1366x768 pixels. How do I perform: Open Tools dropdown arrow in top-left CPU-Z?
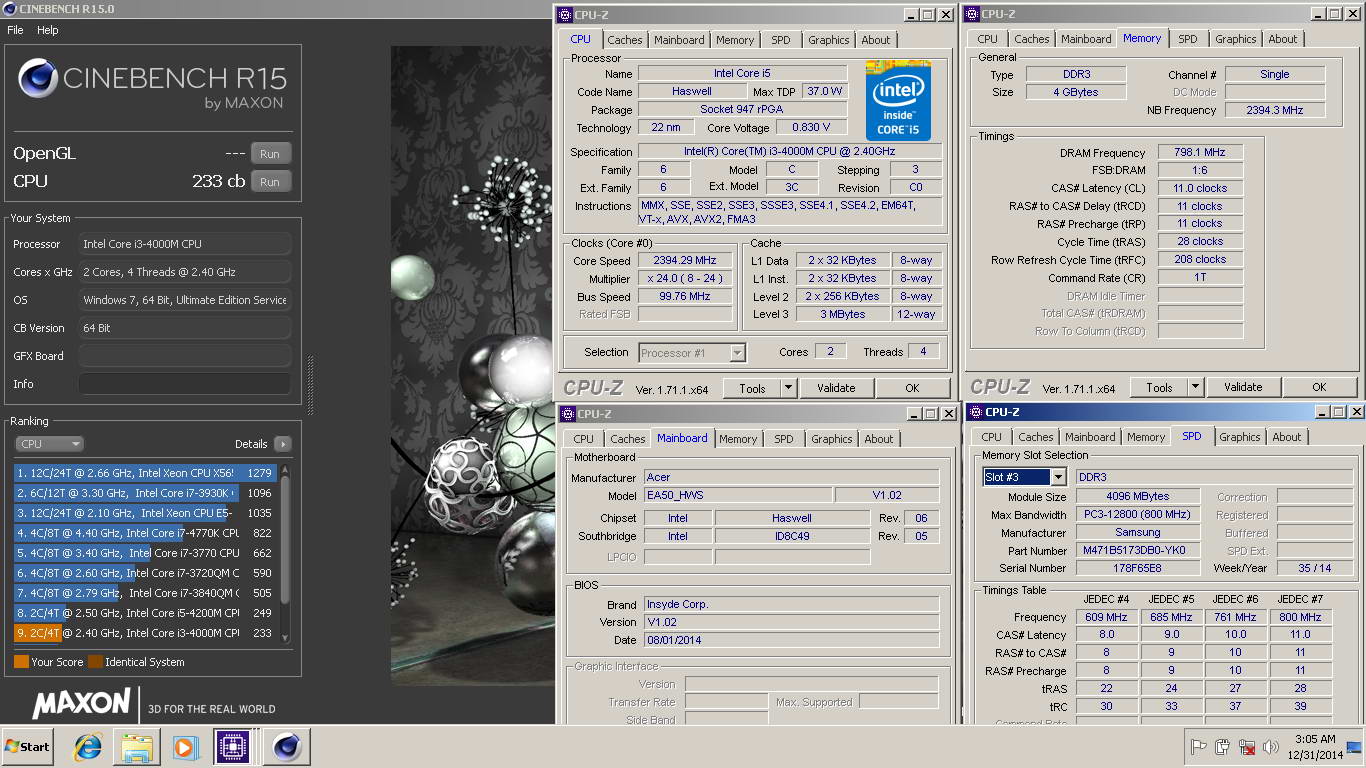(788, 388)
